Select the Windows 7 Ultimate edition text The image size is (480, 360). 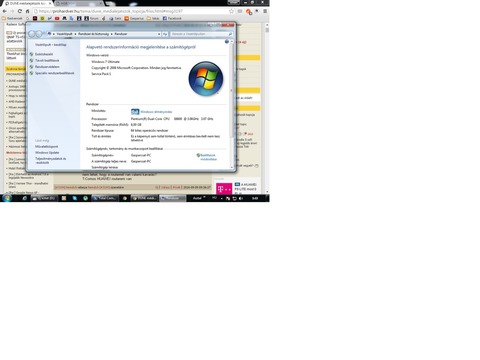(x=105, y=62)
